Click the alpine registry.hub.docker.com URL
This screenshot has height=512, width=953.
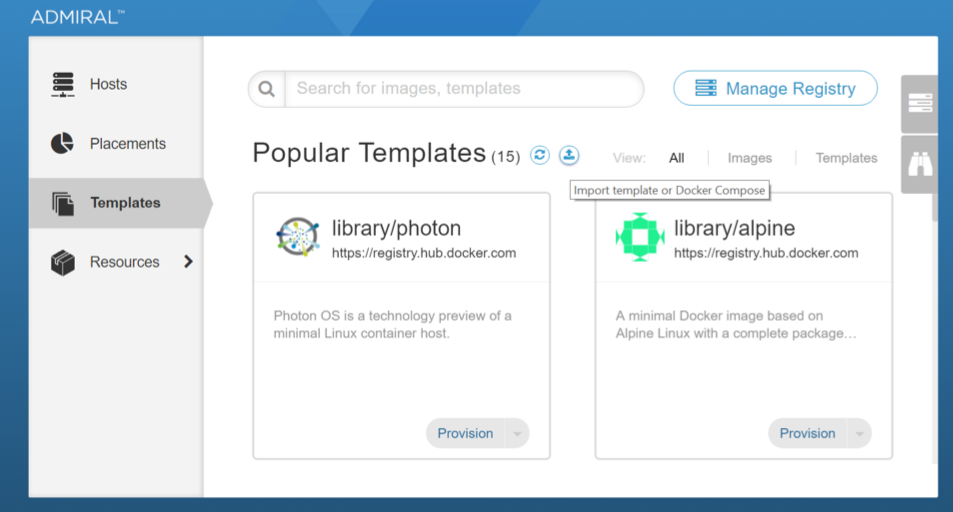766,253
